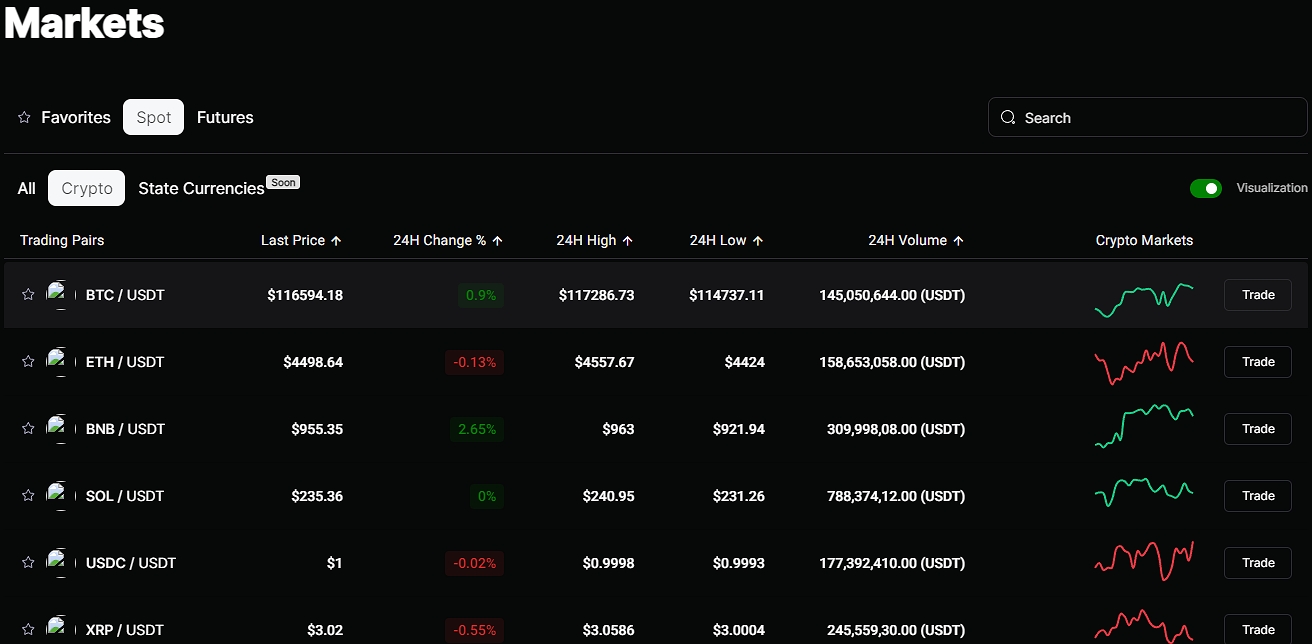Trade the BTC / USDT pair
The height and width of the screenshot is (644, 1312).
pyautogui.click(x=1258, y=295)
